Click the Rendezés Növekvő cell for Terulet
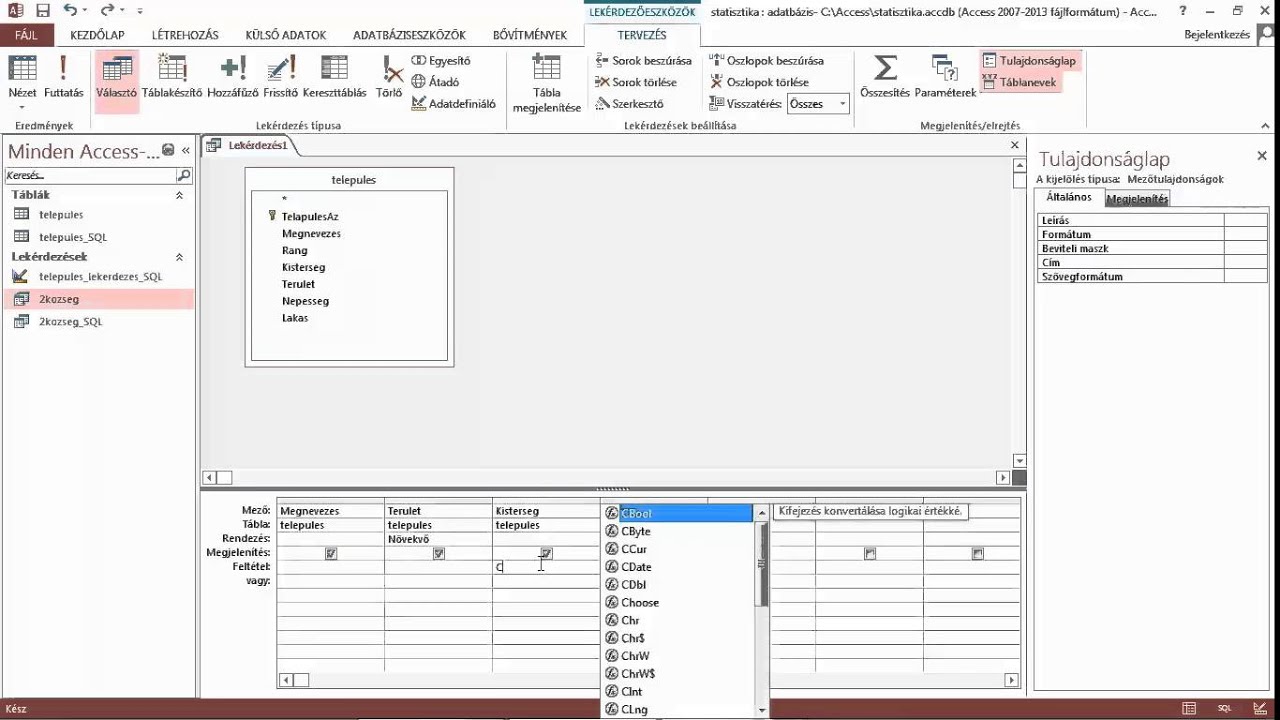The height and width of the screenshot is (720, 1280). 438,539
